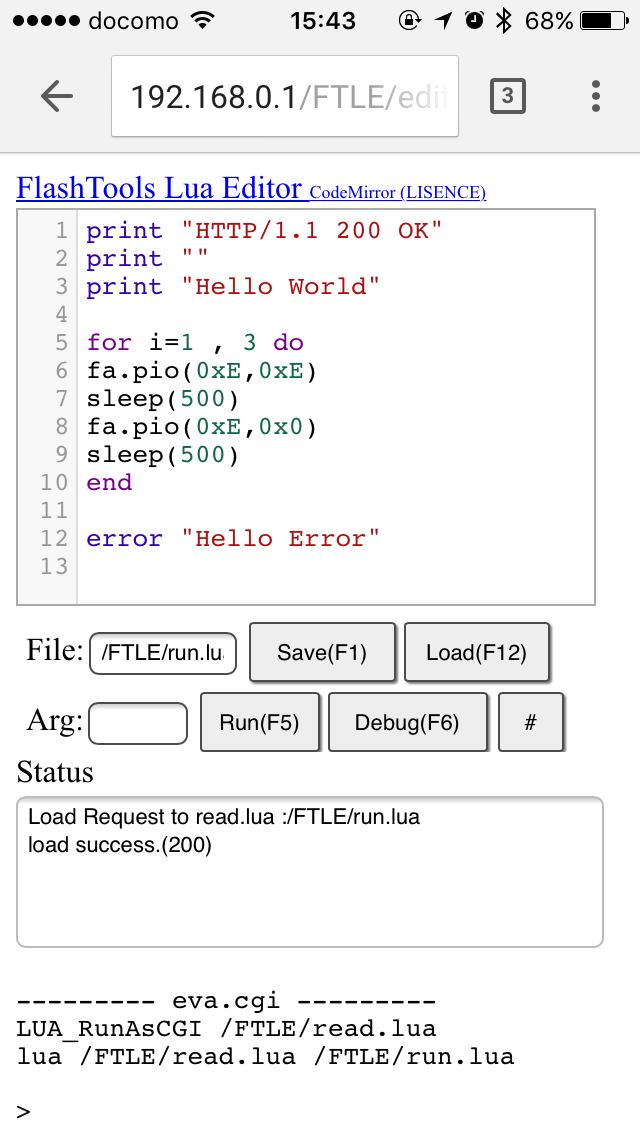Tap the Wi-Fi signal icon
The height and width of the screenshot is (1136, 640).
pos(203,21)
